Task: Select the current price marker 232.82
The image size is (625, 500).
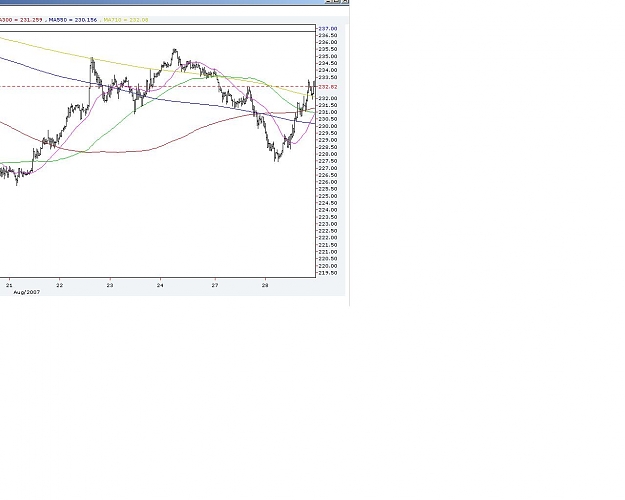Action: pos(328,87)
